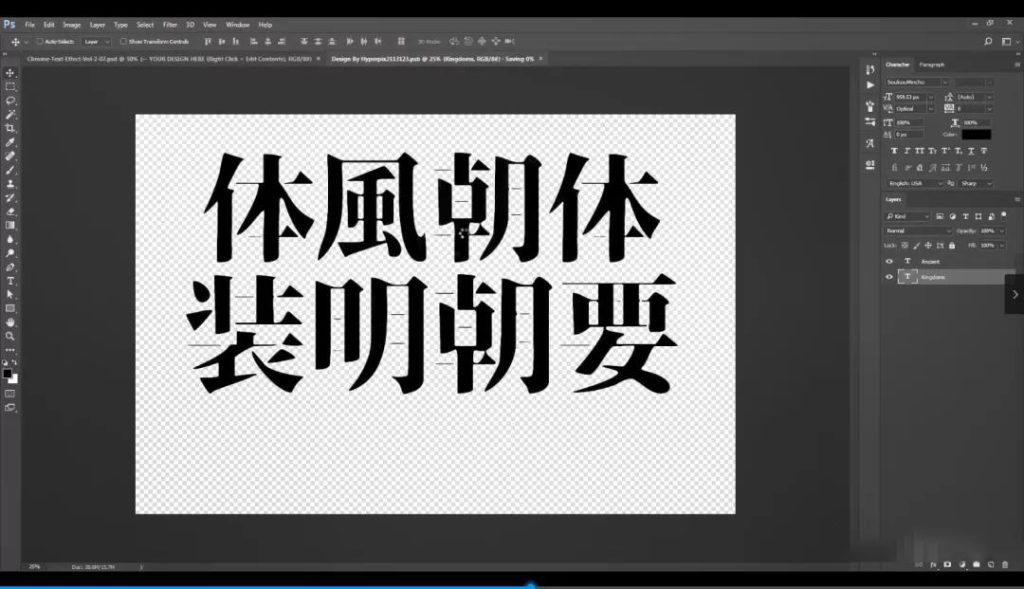Select the Hand tool
Screen dimensions: 1024x589
(11, 322)
